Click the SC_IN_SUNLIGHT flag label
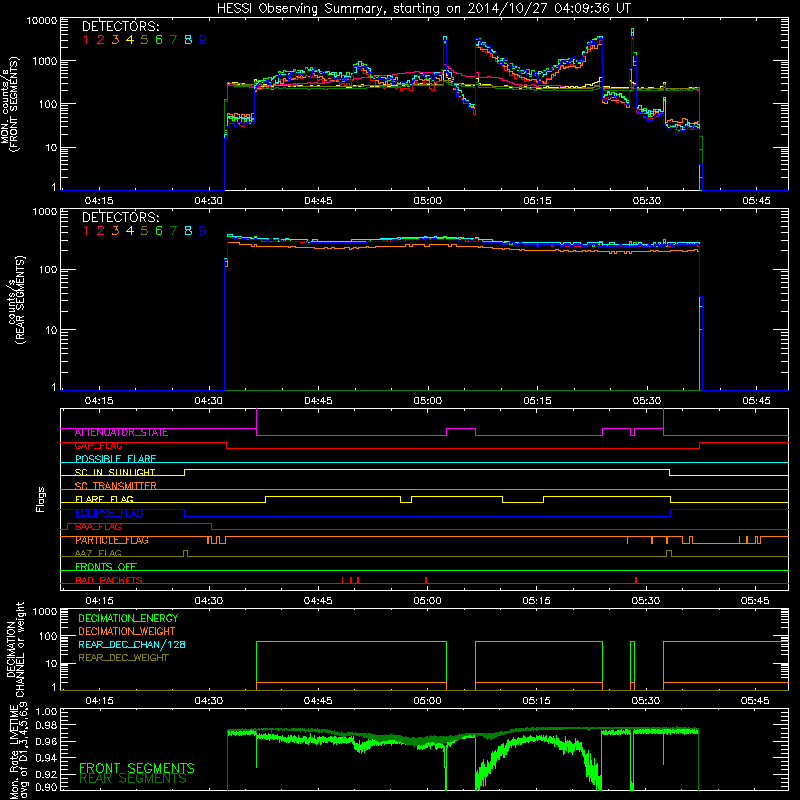Image resolution: width=800 pixels, height=800 pixels. click(115, 472)
